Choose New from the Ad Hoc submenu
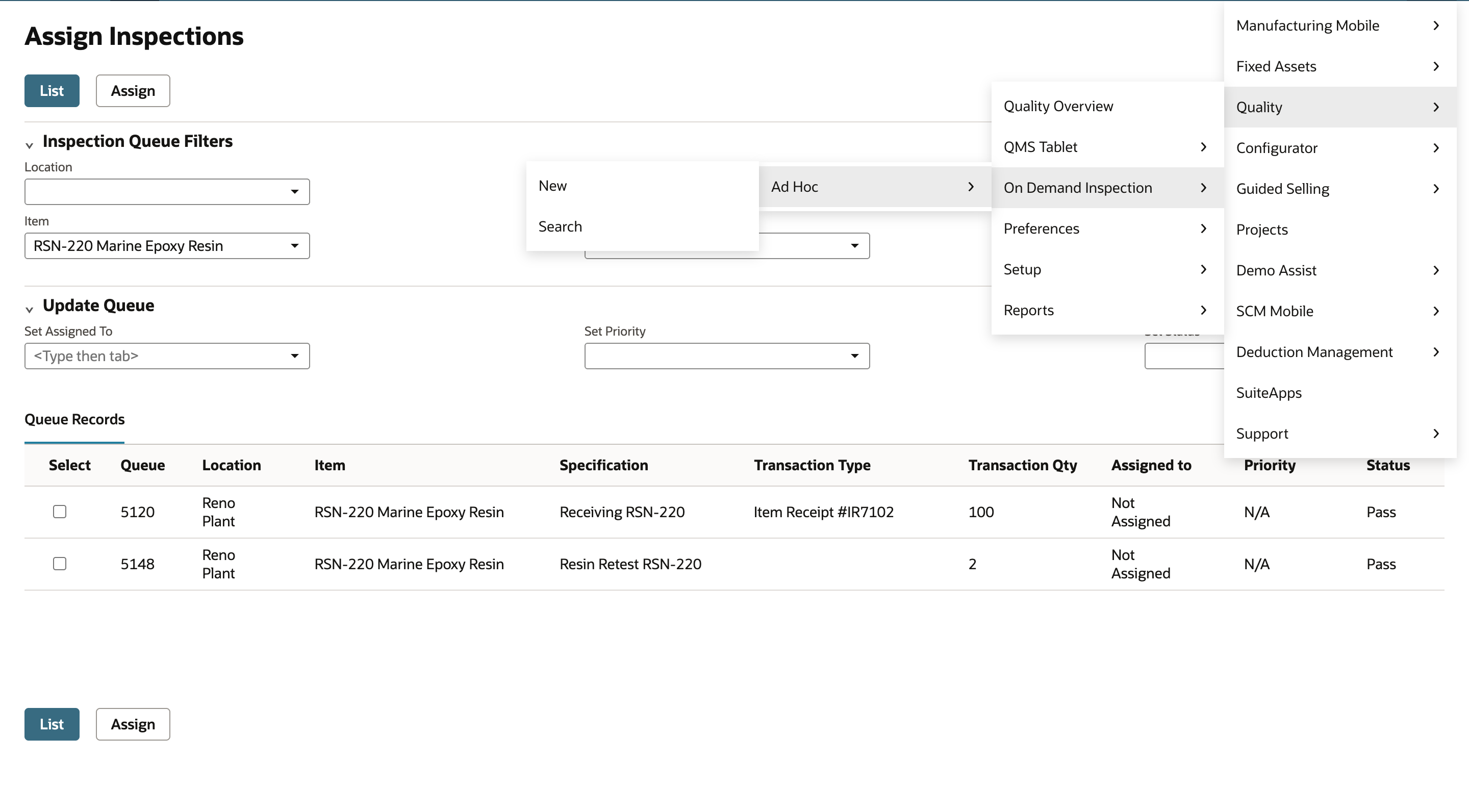 [x=642, y=186]
